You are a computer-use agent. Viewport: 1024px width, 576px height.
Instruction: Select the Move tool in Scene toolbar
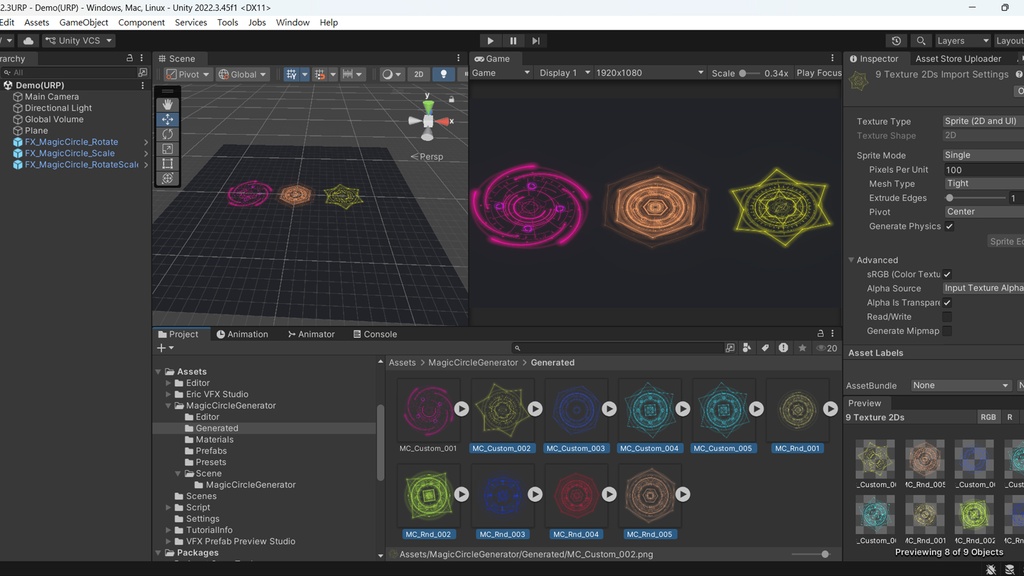click(168, 120)
